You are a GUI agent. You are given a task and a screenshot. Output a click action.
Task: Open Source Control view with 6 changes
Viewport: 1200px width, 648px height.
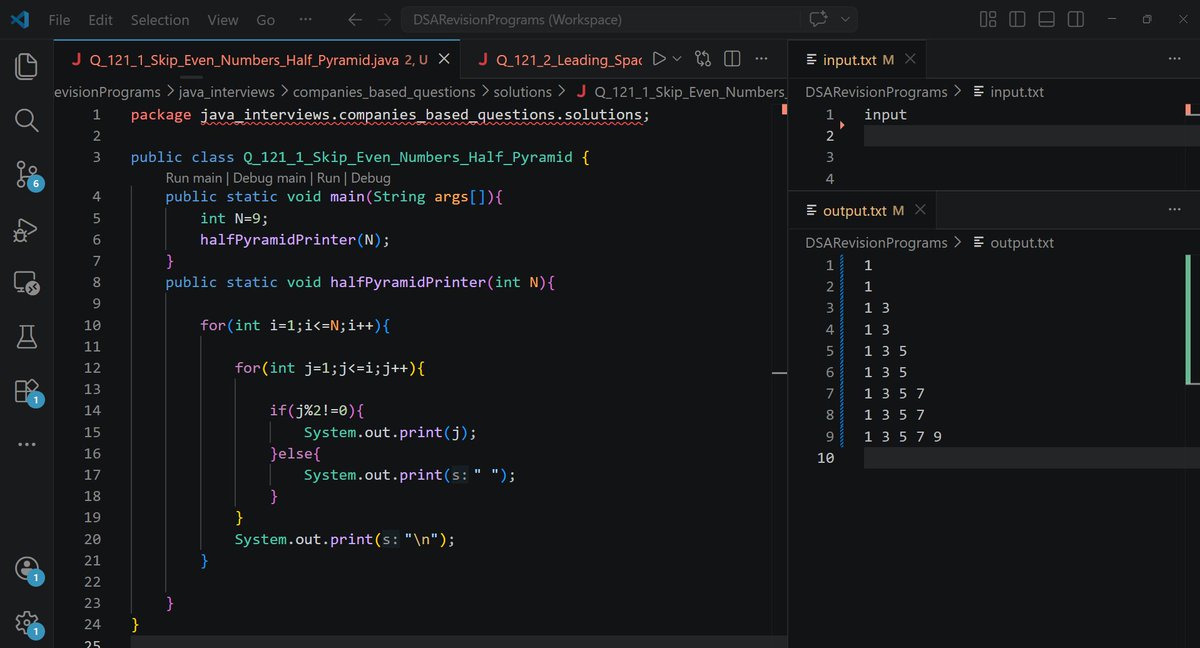(x=27, y=175)
